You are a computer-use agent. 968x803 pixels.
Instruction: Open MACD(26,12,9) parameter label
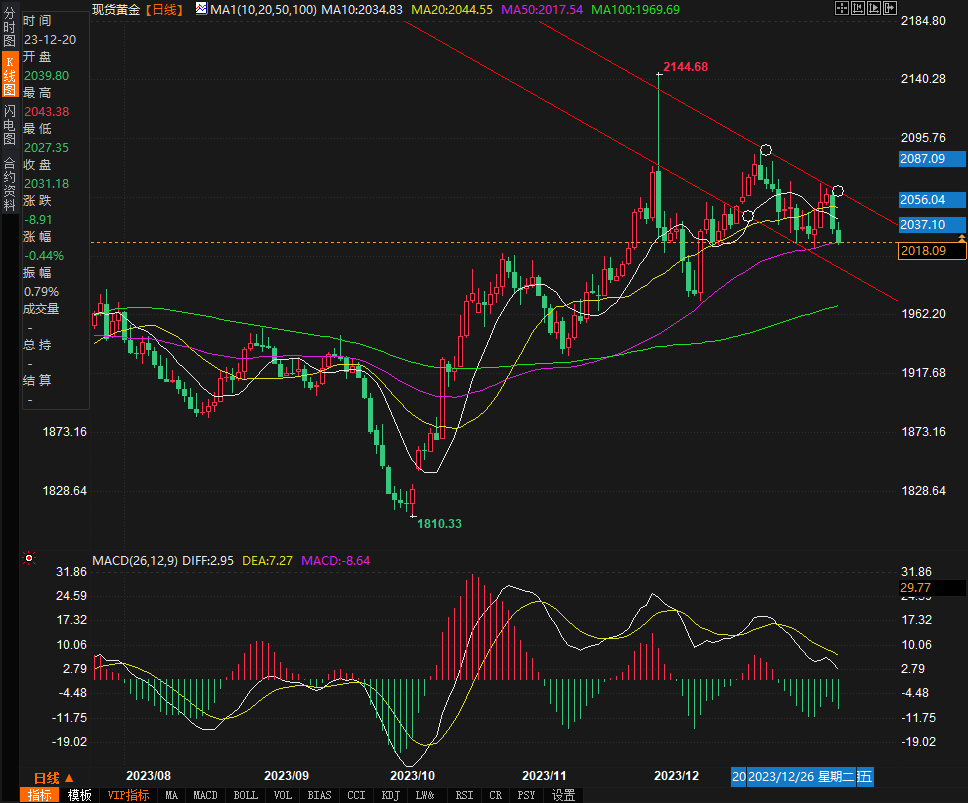135,561
